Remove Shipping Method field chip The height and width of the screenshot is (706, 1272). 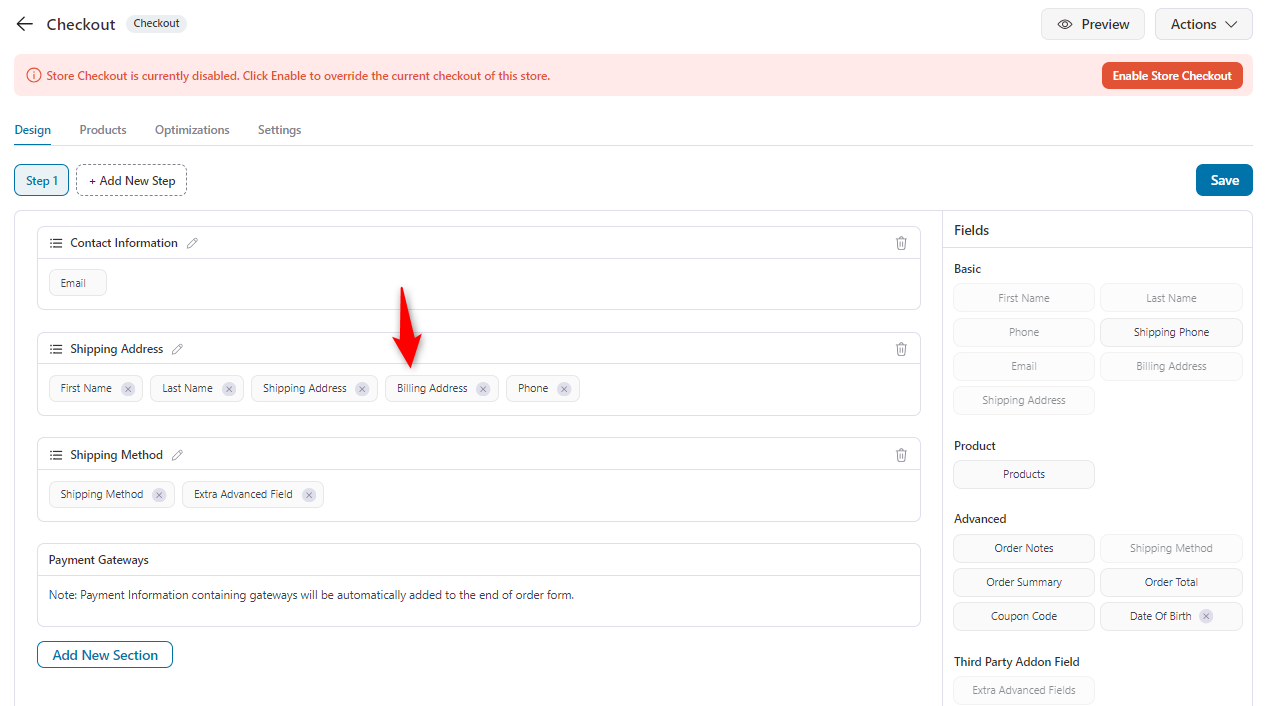[159, 495]
